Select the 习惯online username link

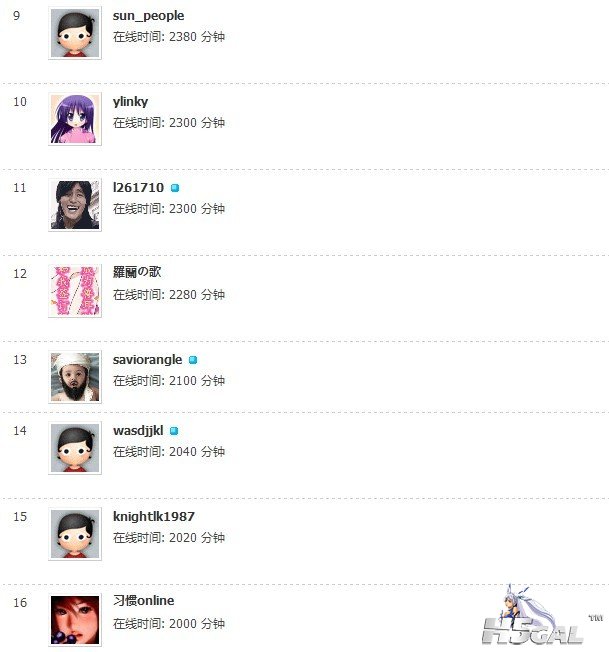coord(143,600)
